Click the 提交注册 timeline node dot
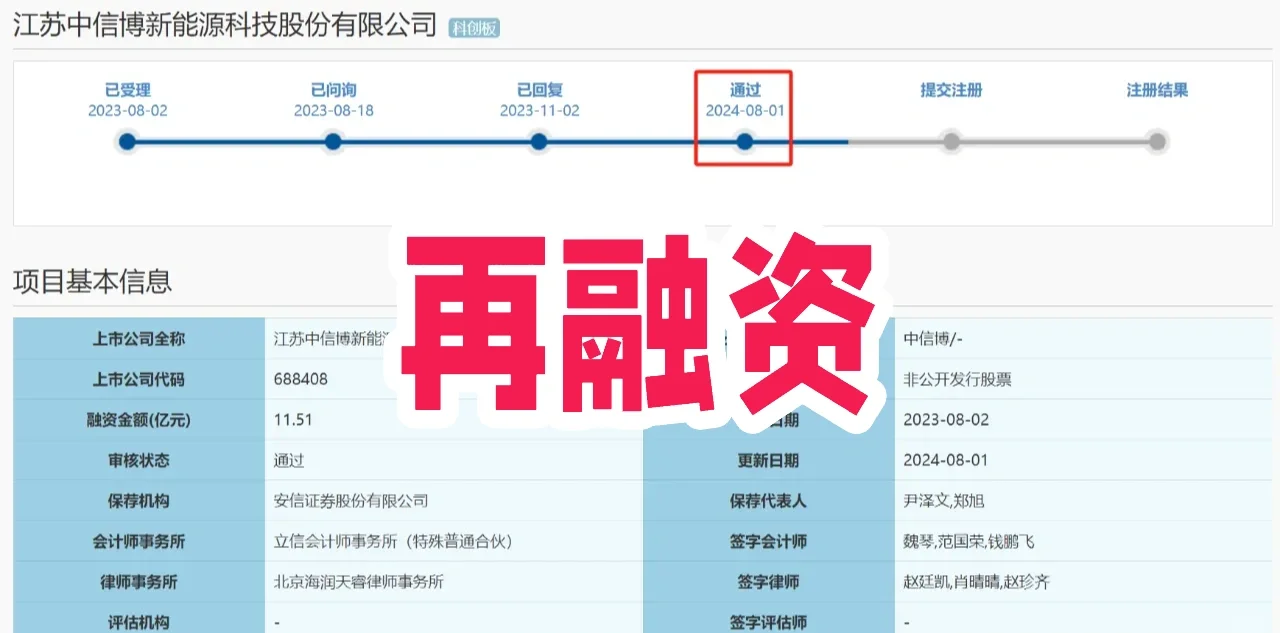The width and height of the screenshot is (1280, 633). [950, 142]
